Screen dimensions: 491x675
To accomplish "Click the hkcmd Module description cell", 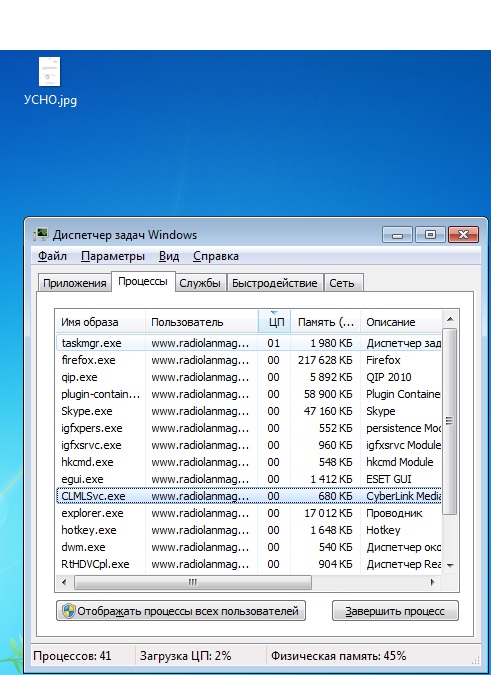I will coord(399,462).
